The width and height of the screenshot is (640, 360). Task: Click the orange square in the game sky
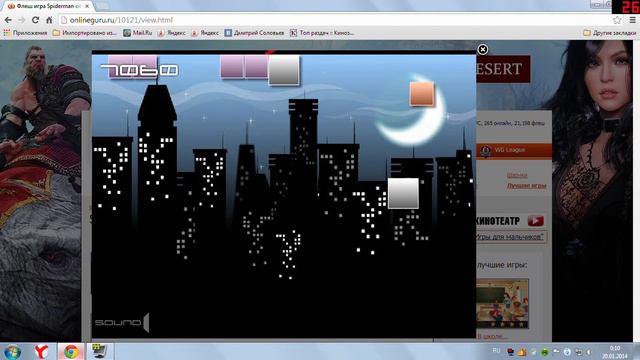click(422, 93)
